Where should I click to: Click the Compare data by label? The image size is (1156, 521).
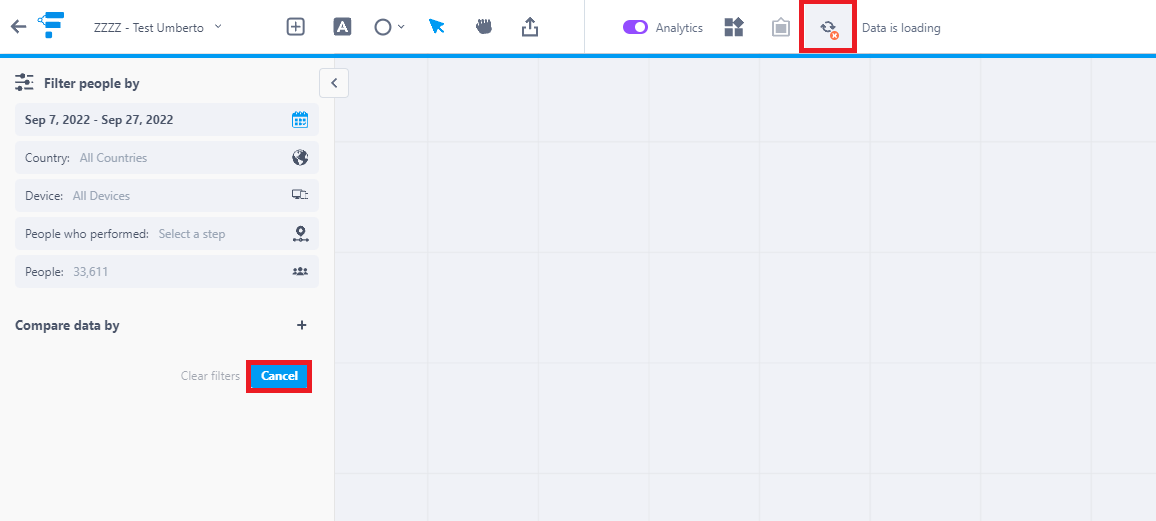67,325
